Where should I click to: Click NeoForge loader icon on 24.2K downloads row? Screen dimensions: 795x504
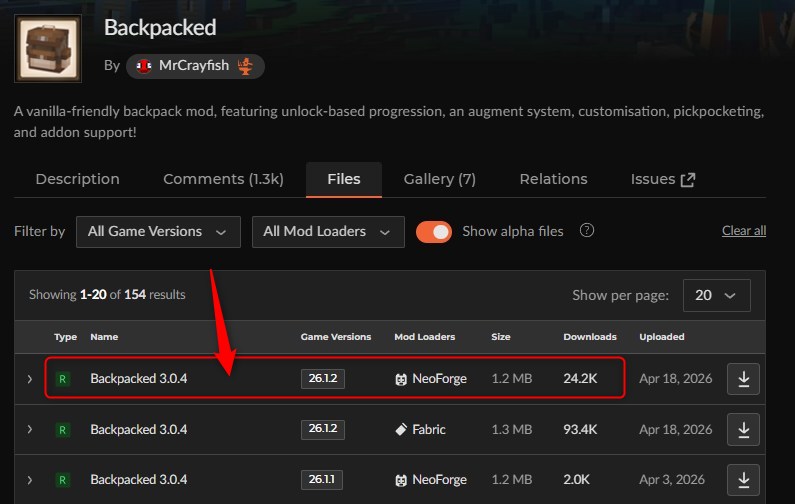tap(401, 379)
